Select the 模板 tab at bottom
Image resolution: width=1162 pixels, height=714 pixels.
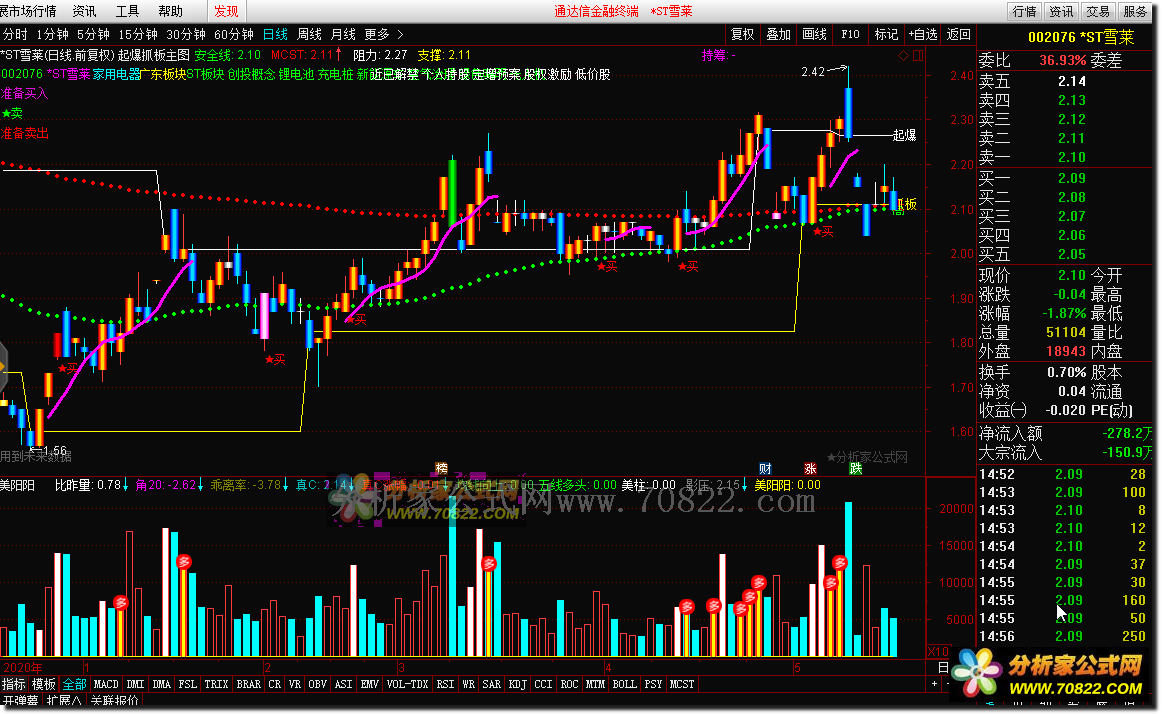pyautogui.click(x=44, y=684)
